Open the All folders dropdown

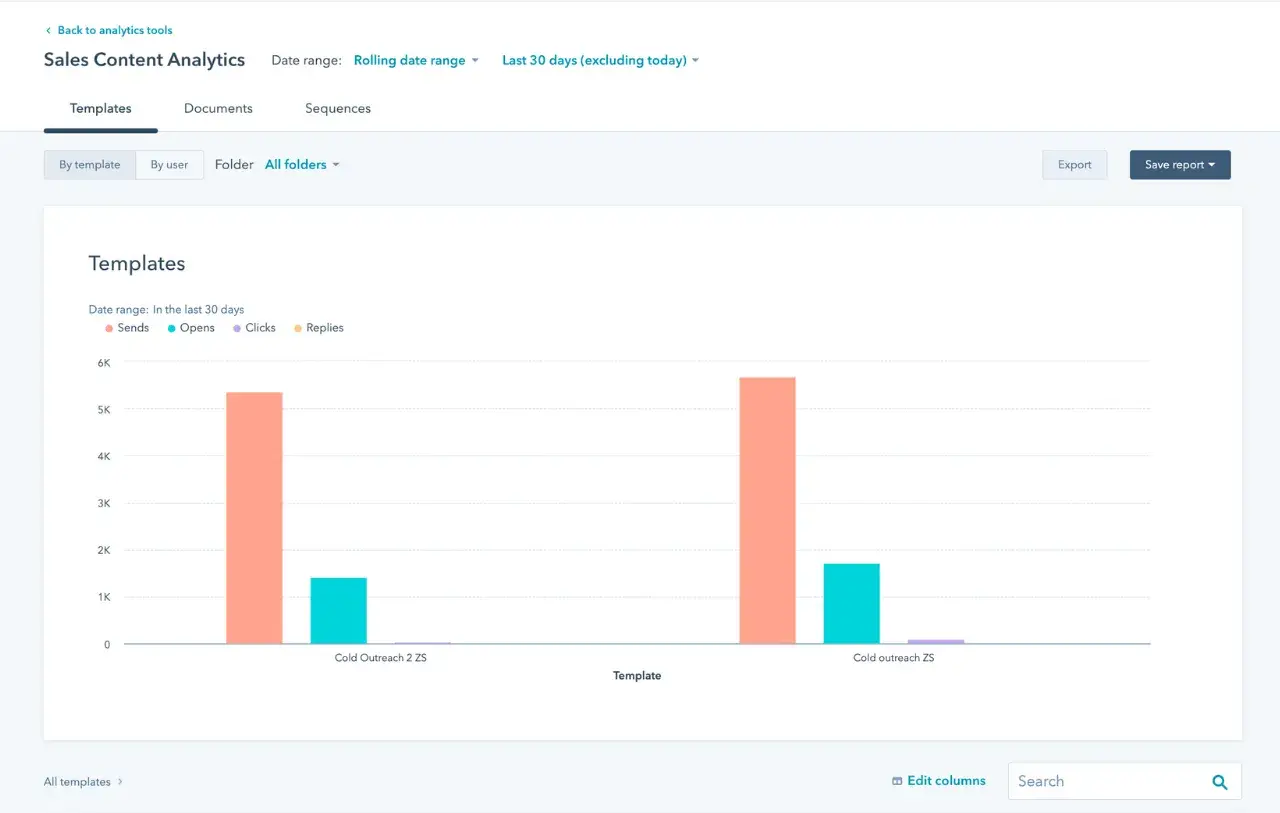[x=302, y=165]
